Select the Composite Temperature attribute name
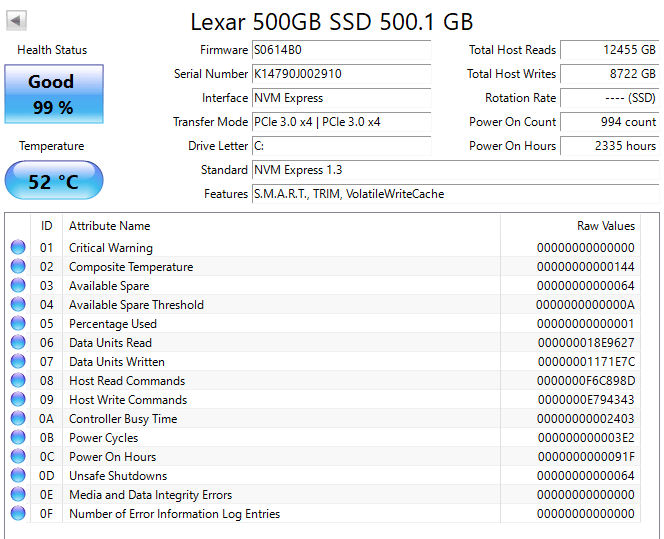This screenshot has width=664, height=539. [131, 267]
